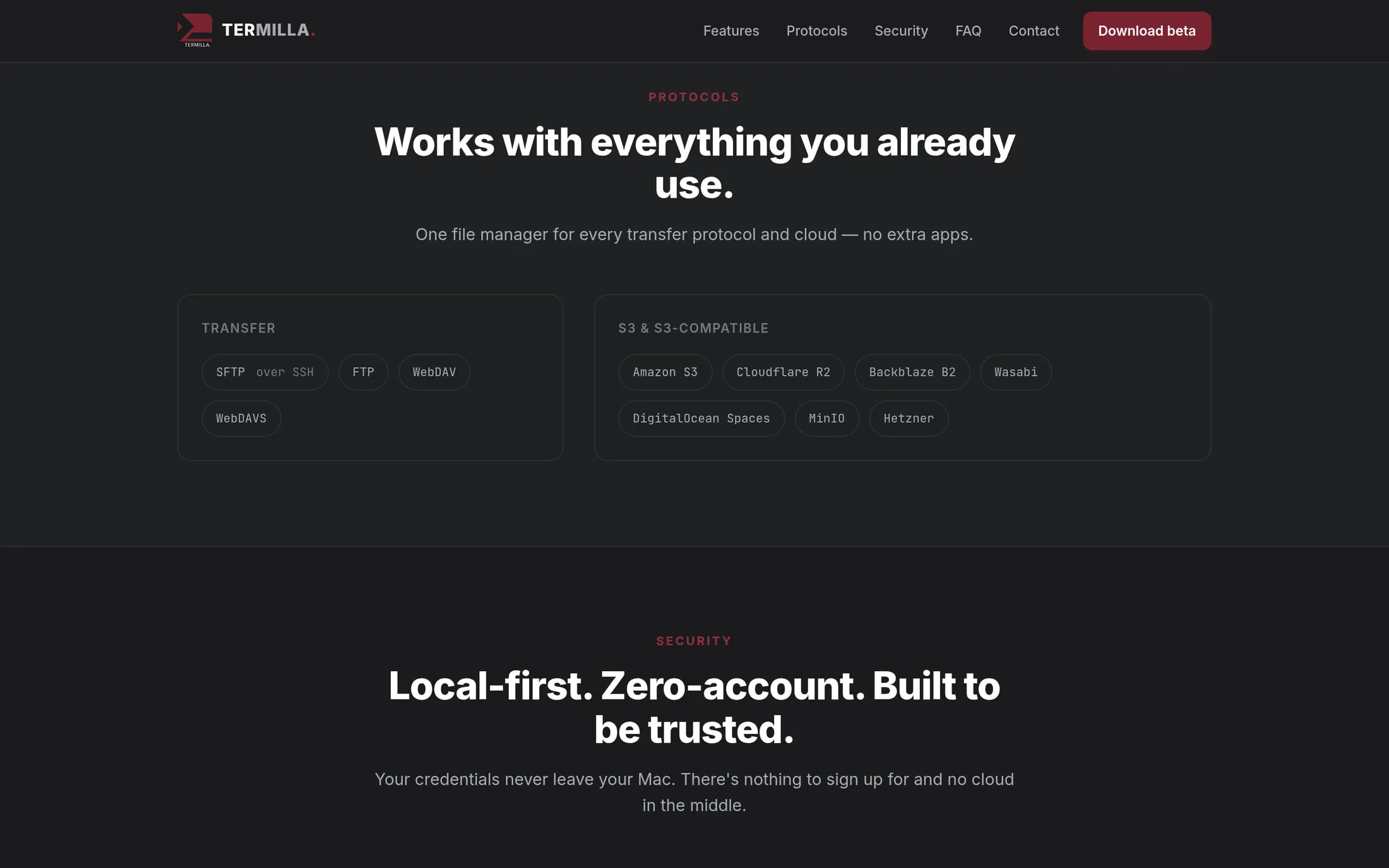Click the 'Your credentials never leave your Mac' paragraph
Image resolution: width=1389 pixels, height=868 pixels.
point(694,792)
